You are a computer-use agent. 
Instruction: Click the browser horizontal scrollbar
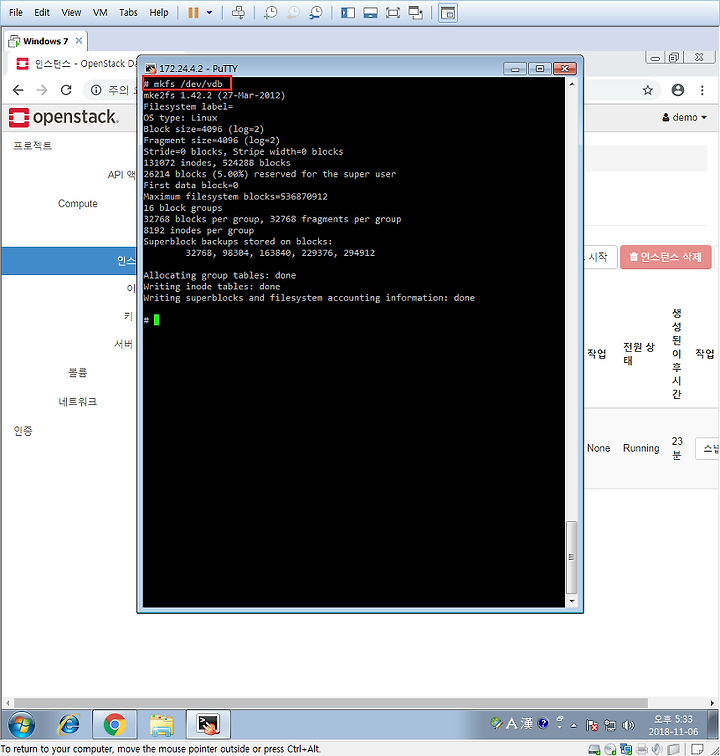330,702
